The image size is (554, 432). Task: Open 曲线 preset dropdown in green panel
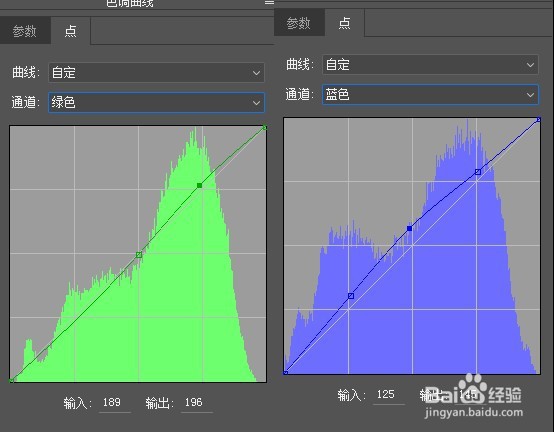(156, 72)
